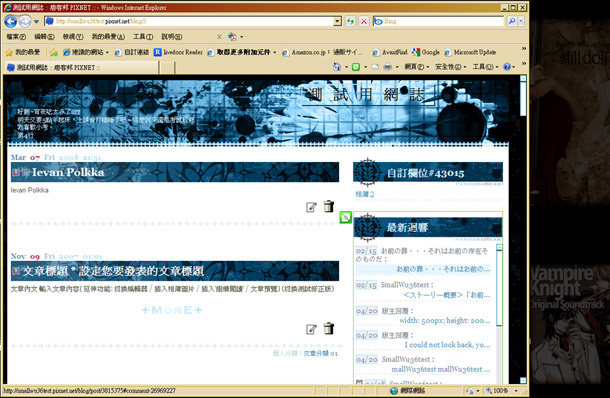Viewport: 610px width, 398px height.
Task: Go back with the browser Back arrow
Action: [11, 21]
